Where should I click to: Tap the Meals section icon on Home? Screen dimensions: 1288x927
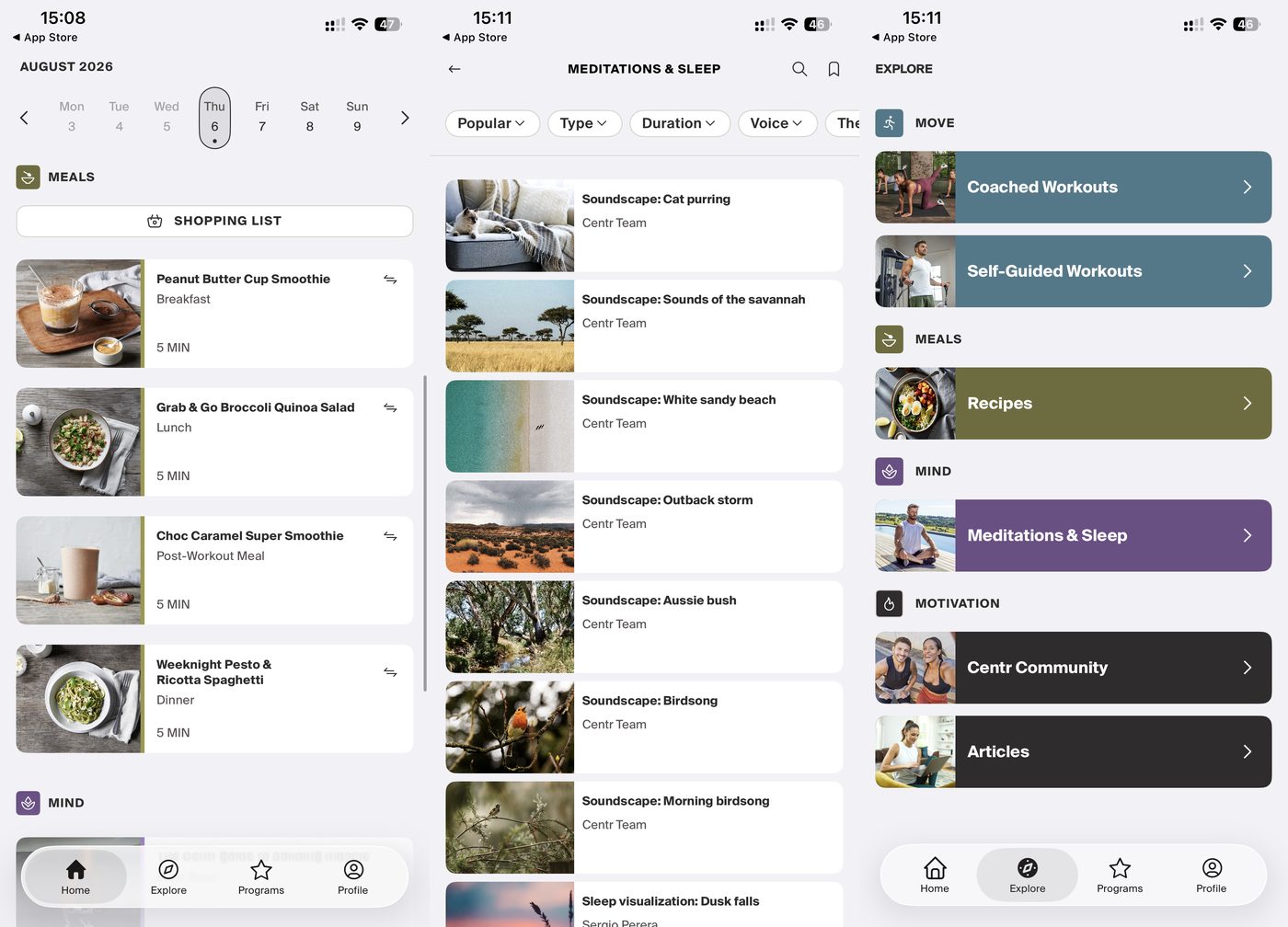(x=28, y=177)
